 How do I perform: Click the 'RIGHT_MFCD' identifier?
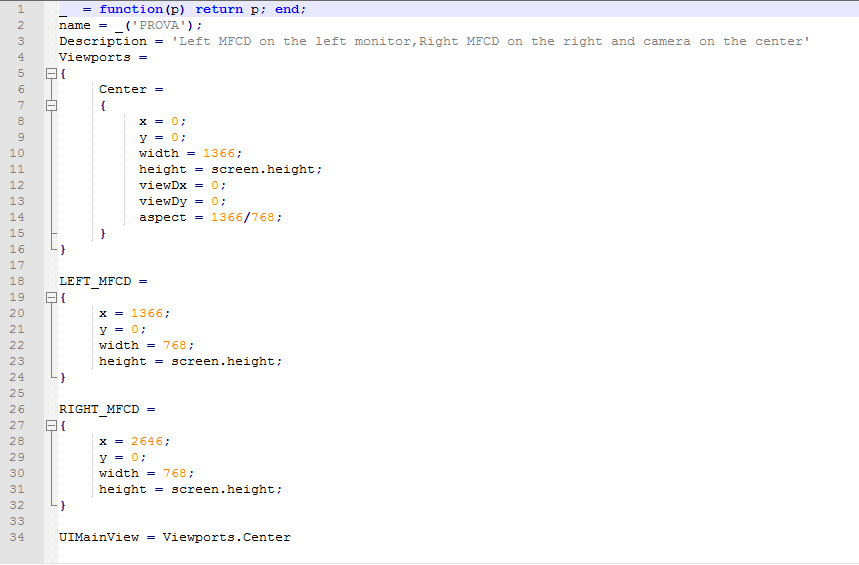coord(99,409)
